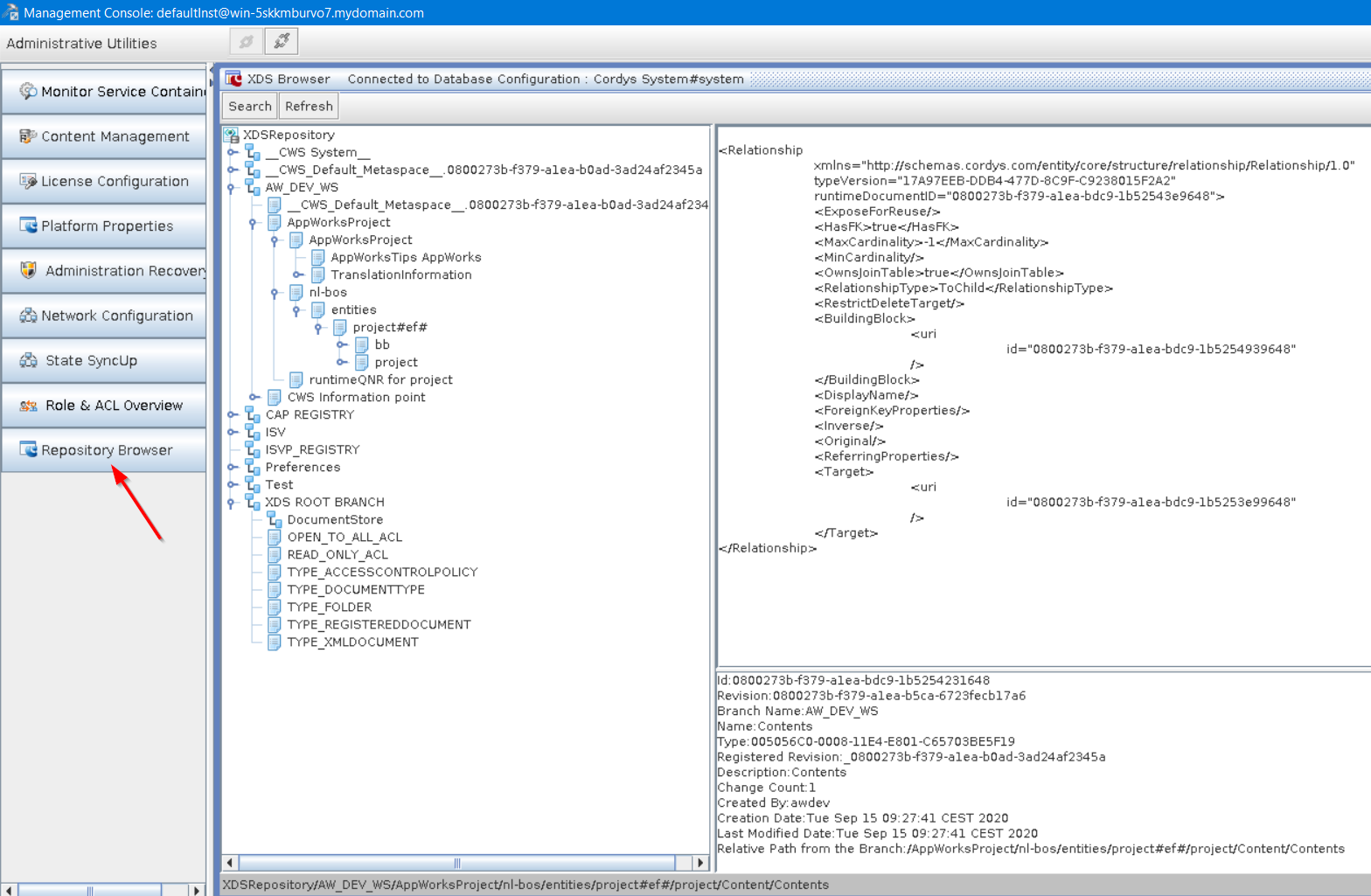Collapse the nl-bos tree node
This screenshot has width=1371, height=896.
point(275,292)
